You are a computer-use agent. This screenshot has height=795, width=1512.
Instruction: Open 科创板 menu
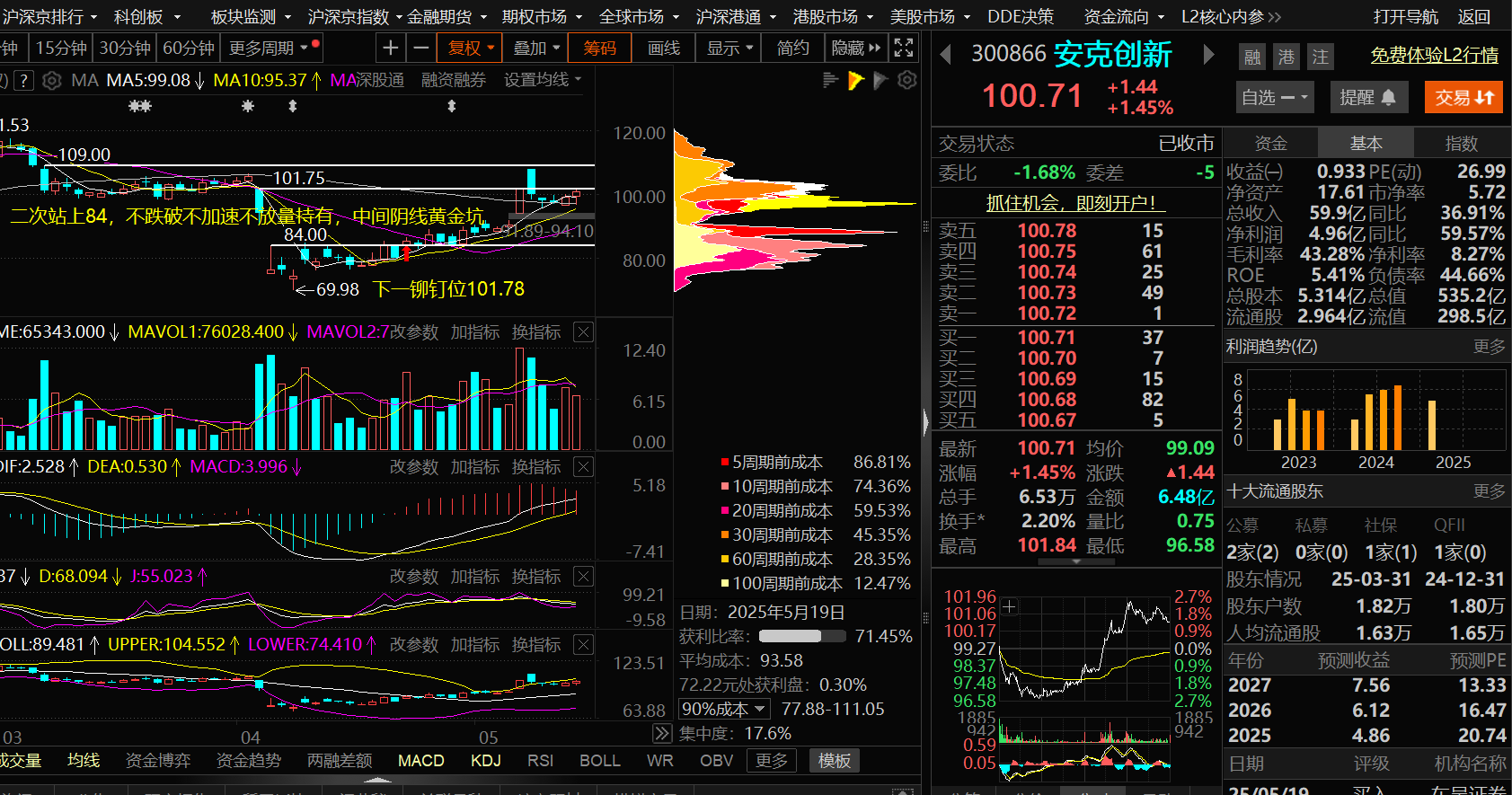(146, 17)
